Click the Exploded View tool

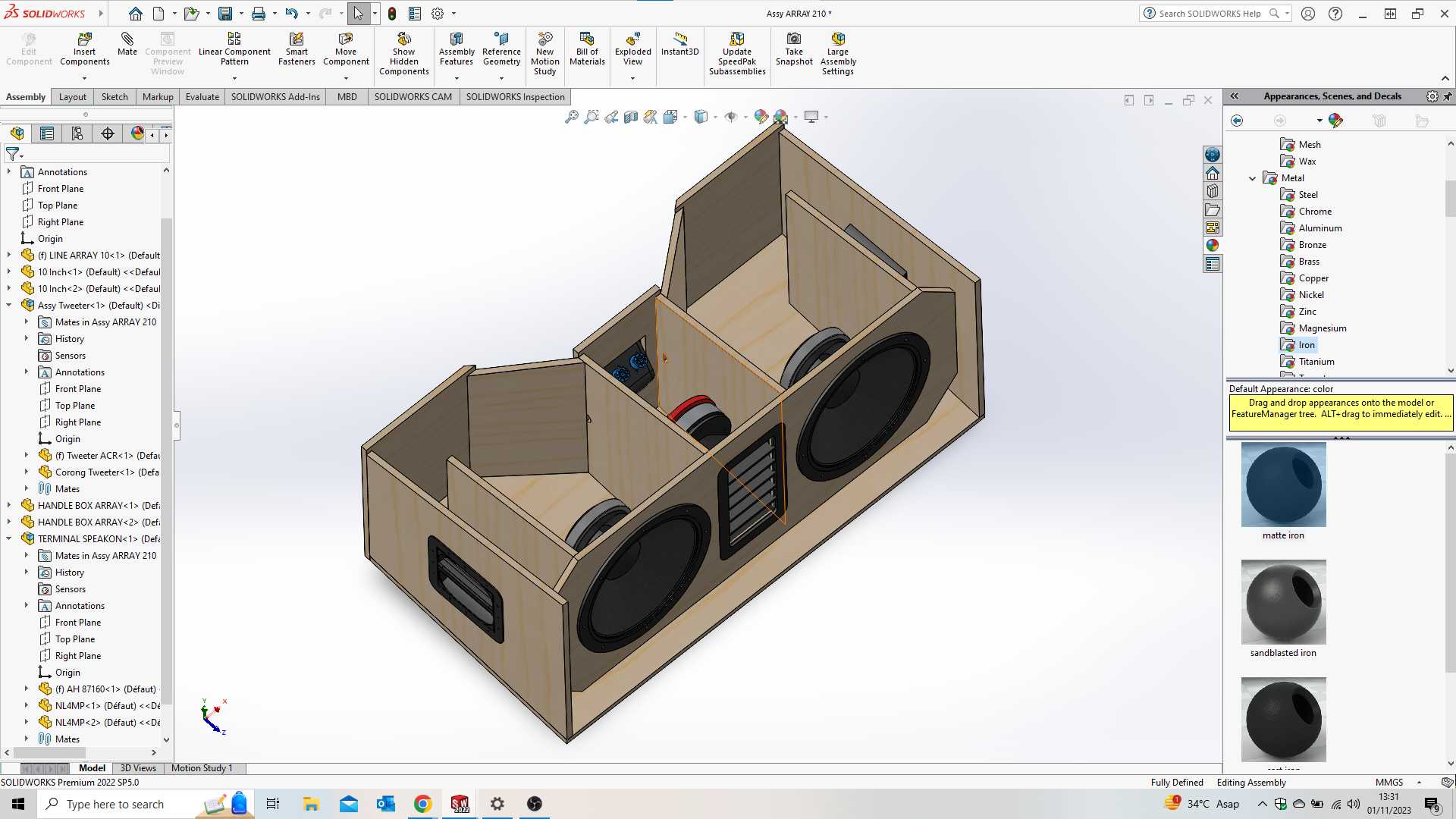pos(633,49)
